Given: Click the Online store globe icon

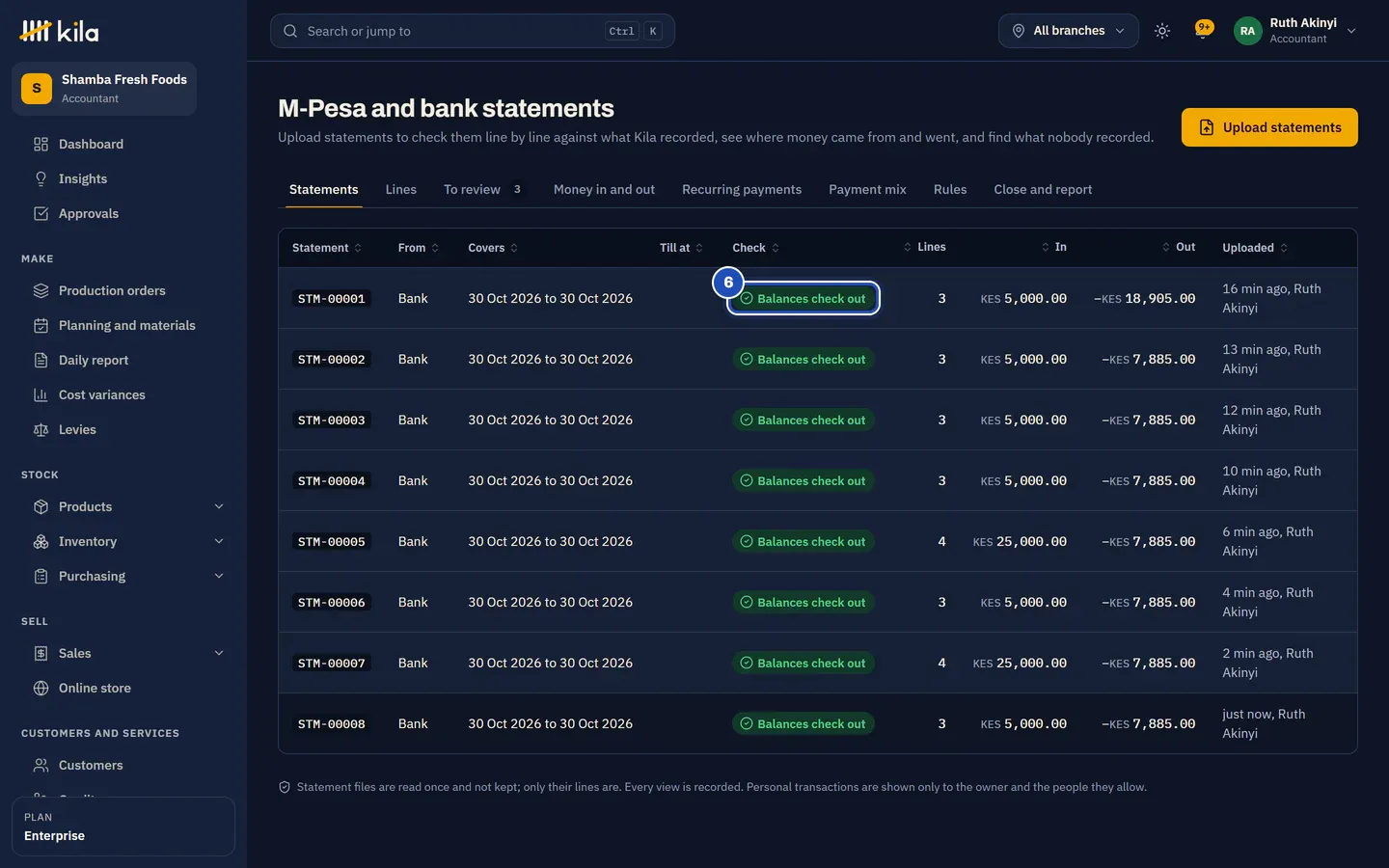Looking at the screenshot, I should [x=41, y=688].
